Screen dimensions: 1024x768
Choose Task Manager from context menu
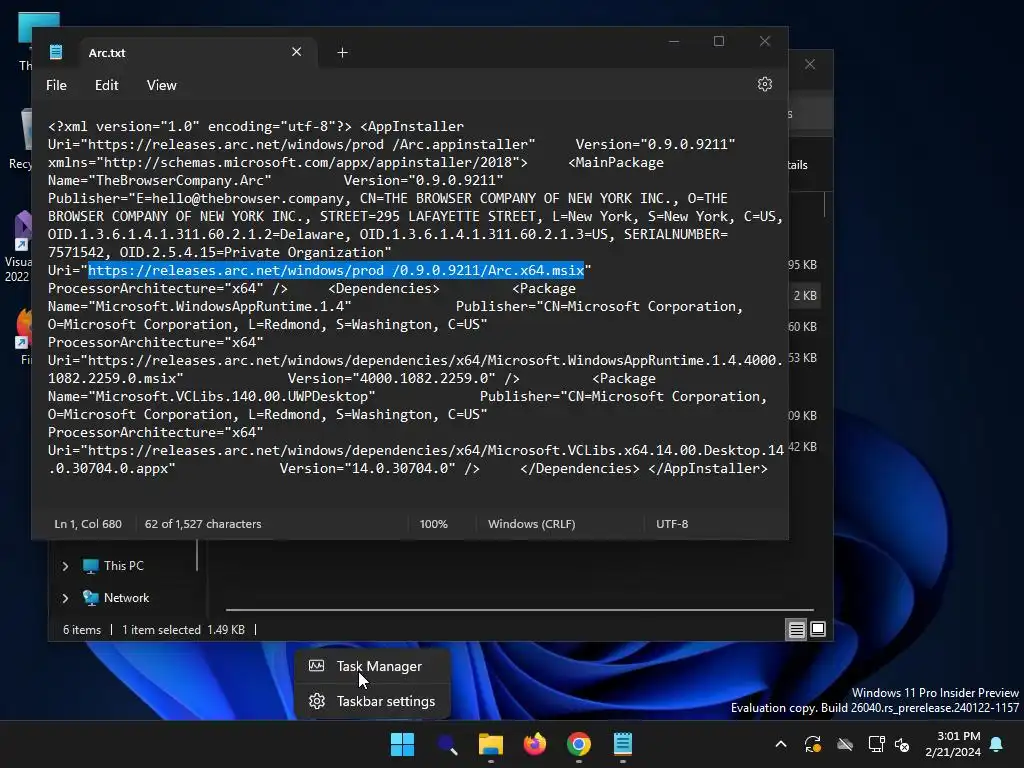coord(372,666)
